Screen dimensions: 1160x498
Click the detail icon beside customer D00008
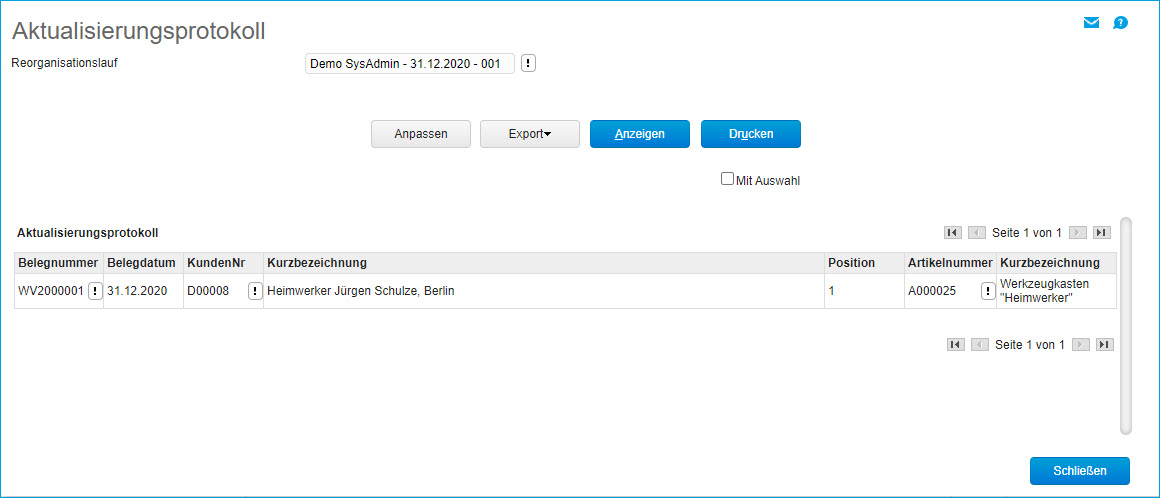pyautogui.click(x=255, y=291)
